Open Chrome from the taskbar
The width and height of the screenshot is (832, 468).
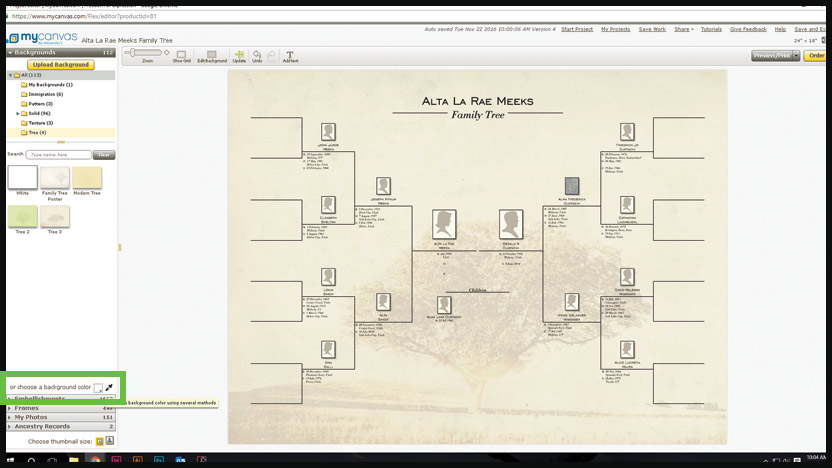95,460
